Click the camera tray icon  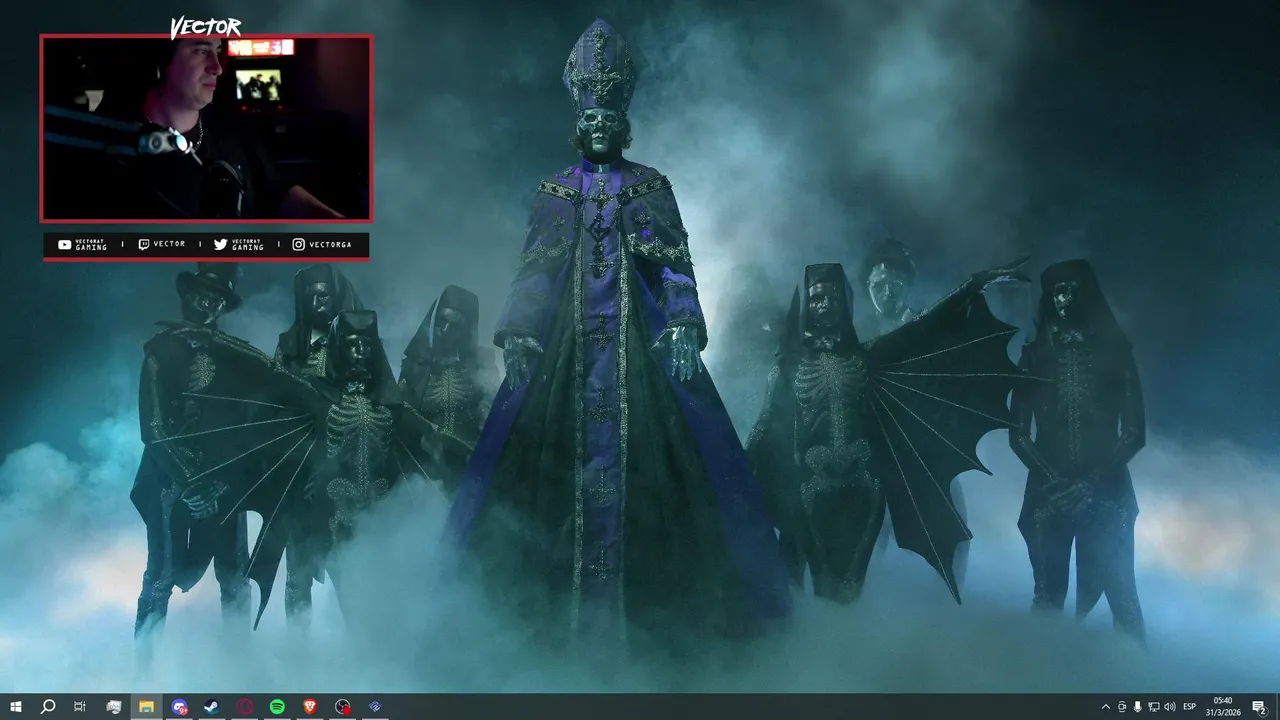pos(1122,707)
